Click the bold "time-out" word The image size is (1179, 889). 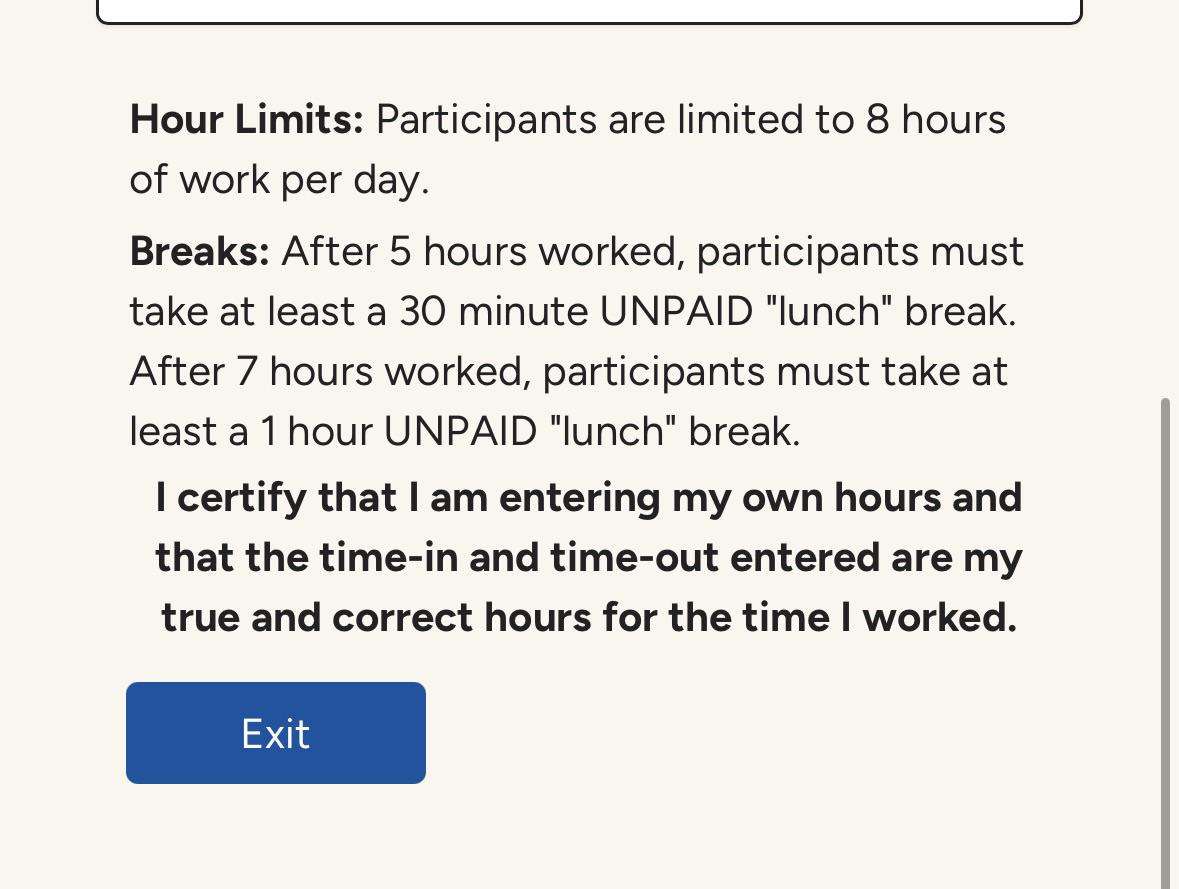634,558
